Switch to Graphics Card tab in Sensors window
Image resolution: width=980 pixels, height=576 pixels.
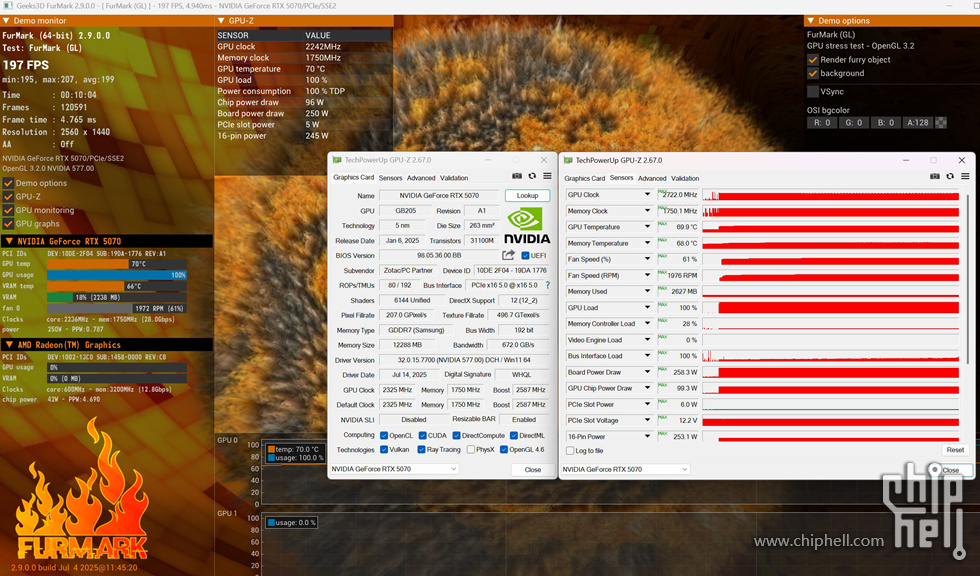click(584, 178)
